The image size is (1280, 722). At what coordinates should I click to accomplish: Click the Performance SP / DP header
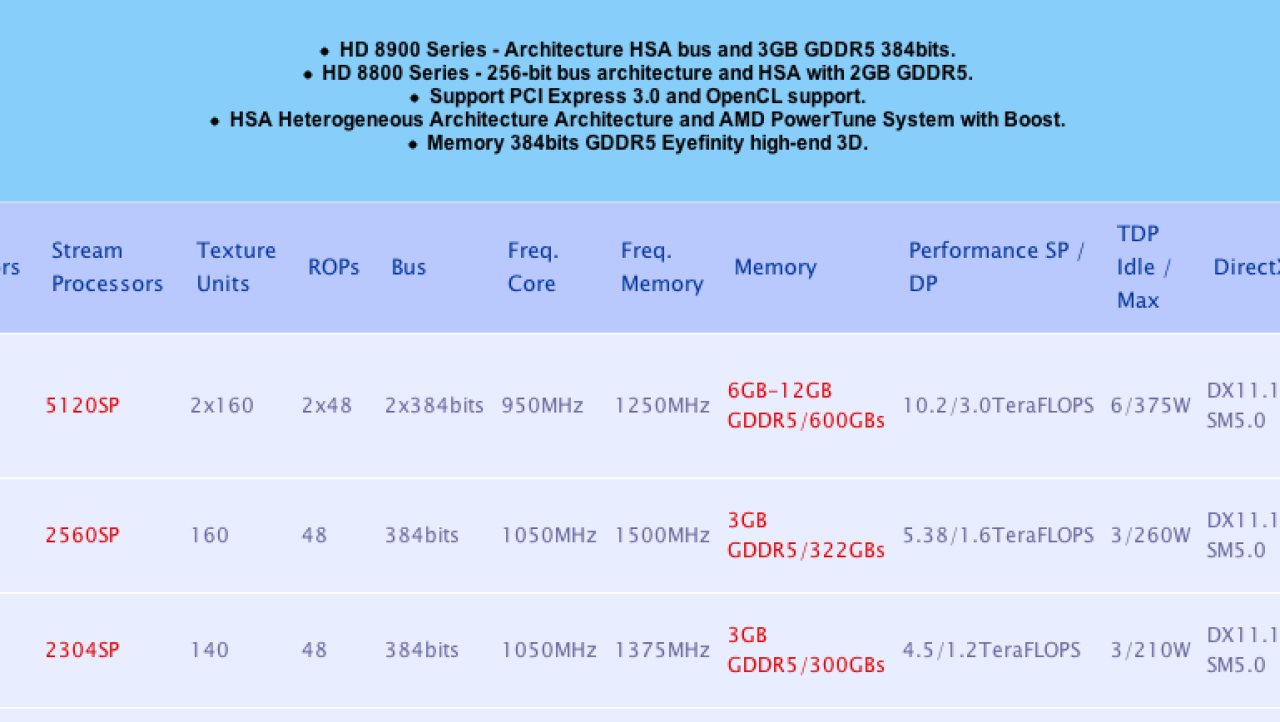[x=997, y=267]
